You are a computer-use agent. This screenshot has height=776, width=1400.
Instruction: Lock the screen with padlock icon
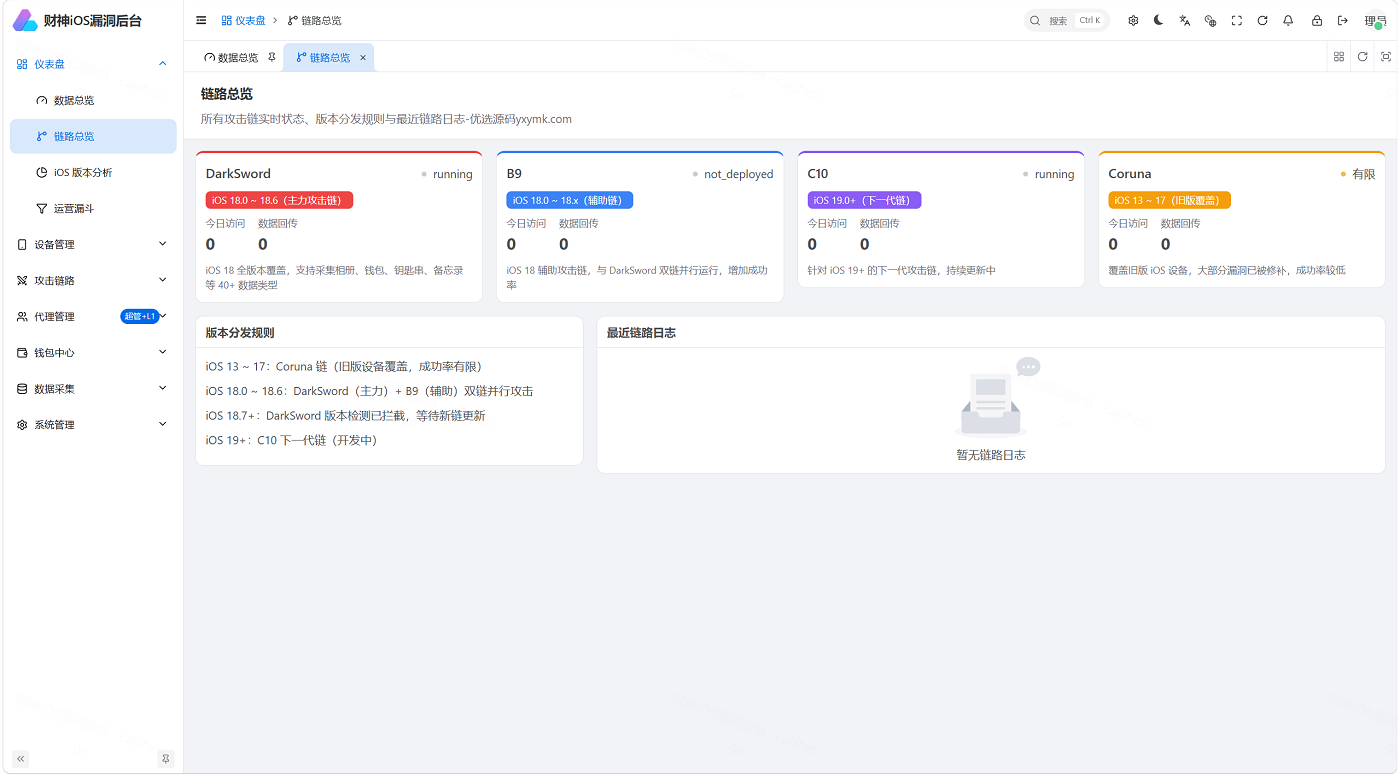(1317, 20)
